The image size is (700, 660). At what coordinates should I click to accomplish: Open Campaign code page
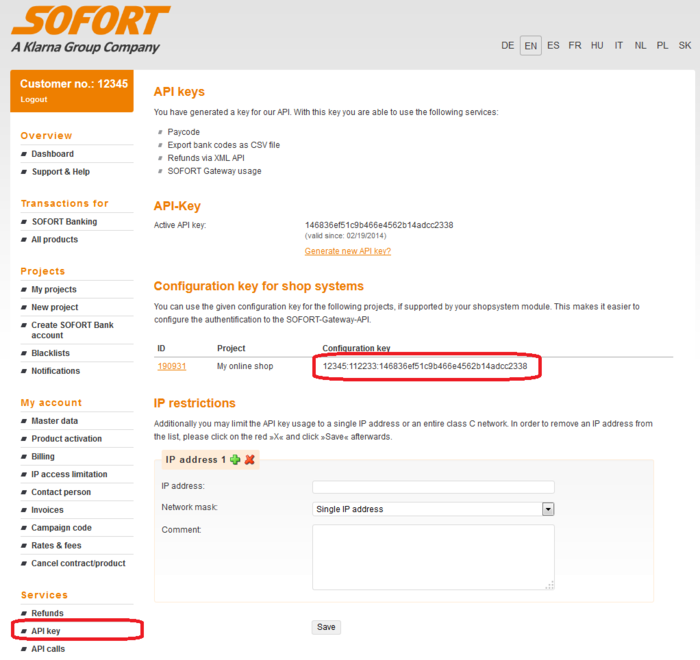pos(61,528)
